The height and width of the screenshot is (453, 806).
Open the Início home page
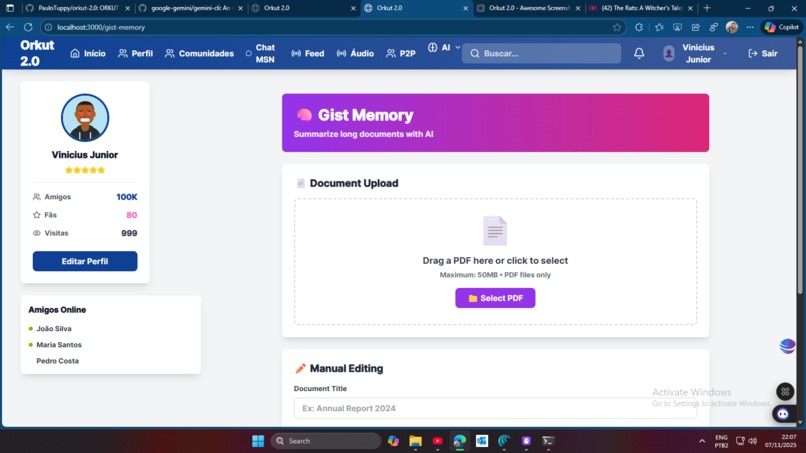pyautogui.click(x=88, y=53)
